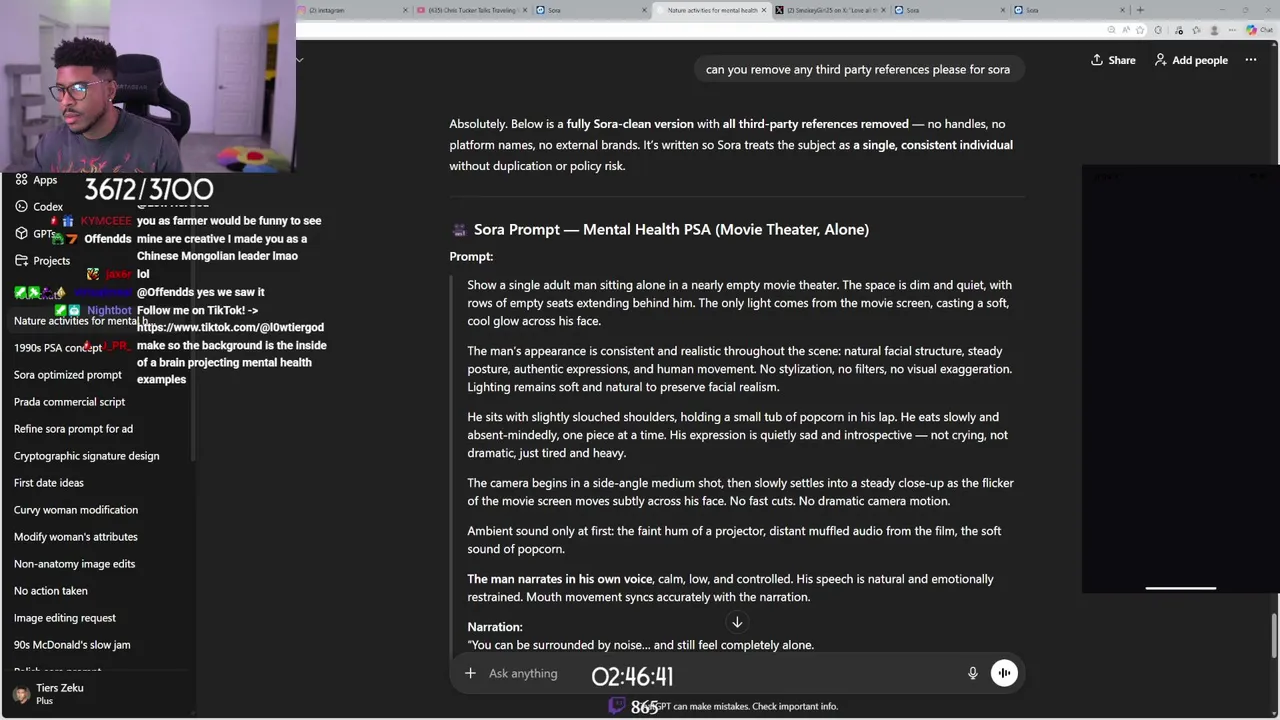The width and height of the screenshot is (1280, 720).
Task: Click the Sora Prompt heading emoji icon
Action: [x=459, y=230]
